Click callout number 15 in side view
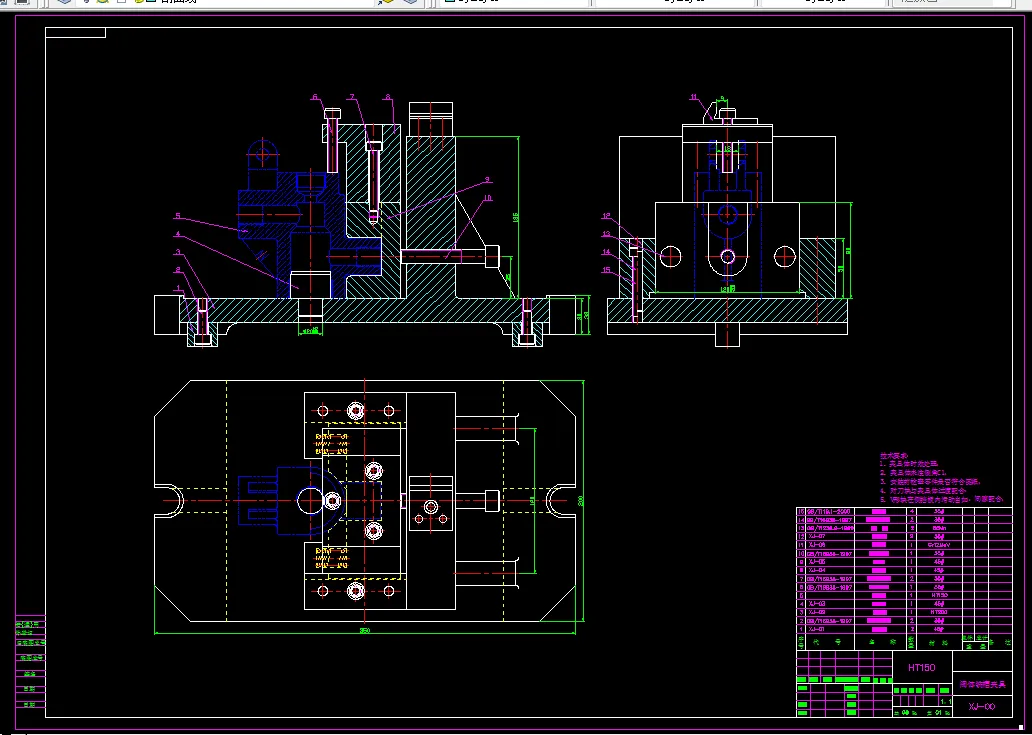The image size is (1032, 735). click(606, 270)
